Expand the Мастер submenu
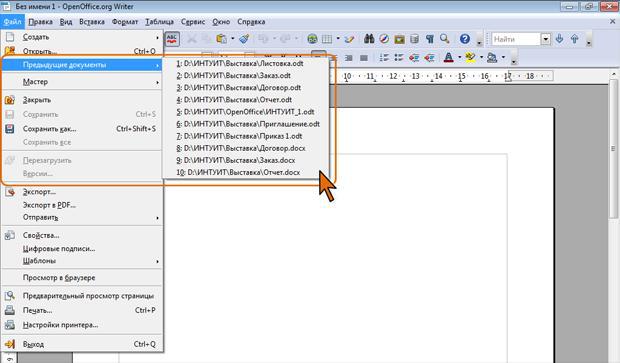The height and width of the screenshot is (363, 620). 82,82
